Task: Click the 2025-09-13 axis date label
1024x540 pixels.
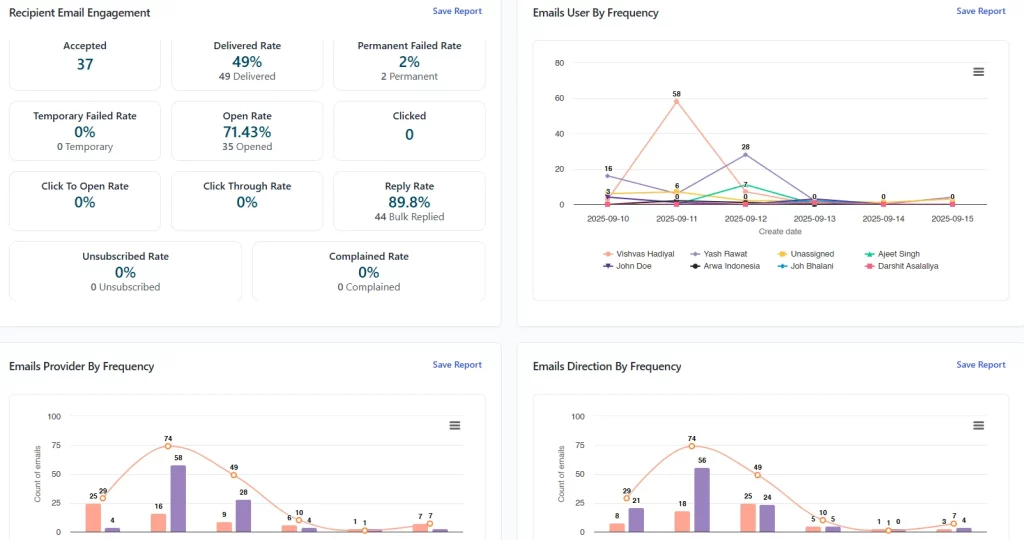Action: tap(814, 219)
